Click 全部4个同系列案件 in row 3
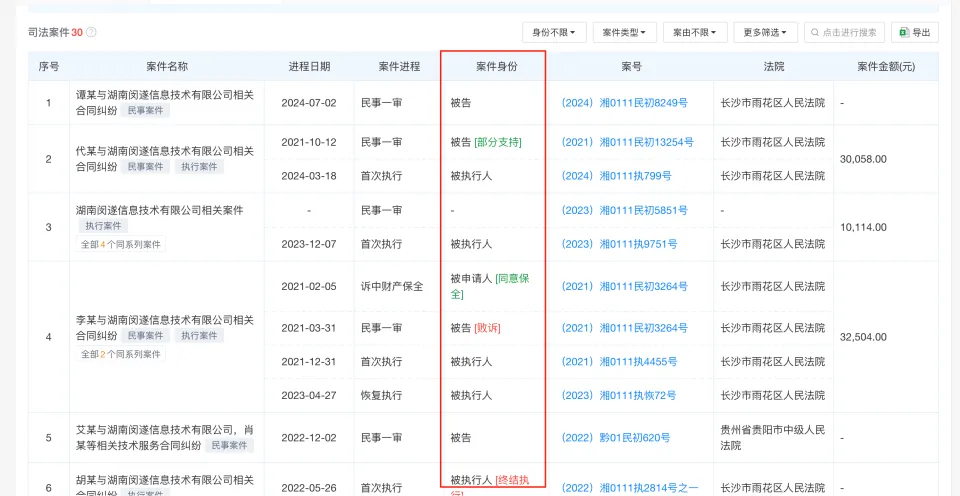Viewport: 960px width, 496px height. (121, 244)
